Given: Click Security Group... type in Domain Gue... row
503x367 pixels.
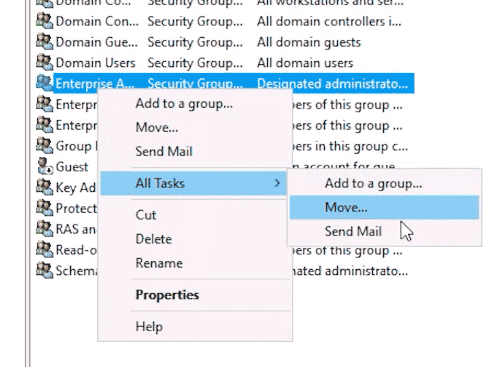Looking at the screenshot, I should point(195,42).
